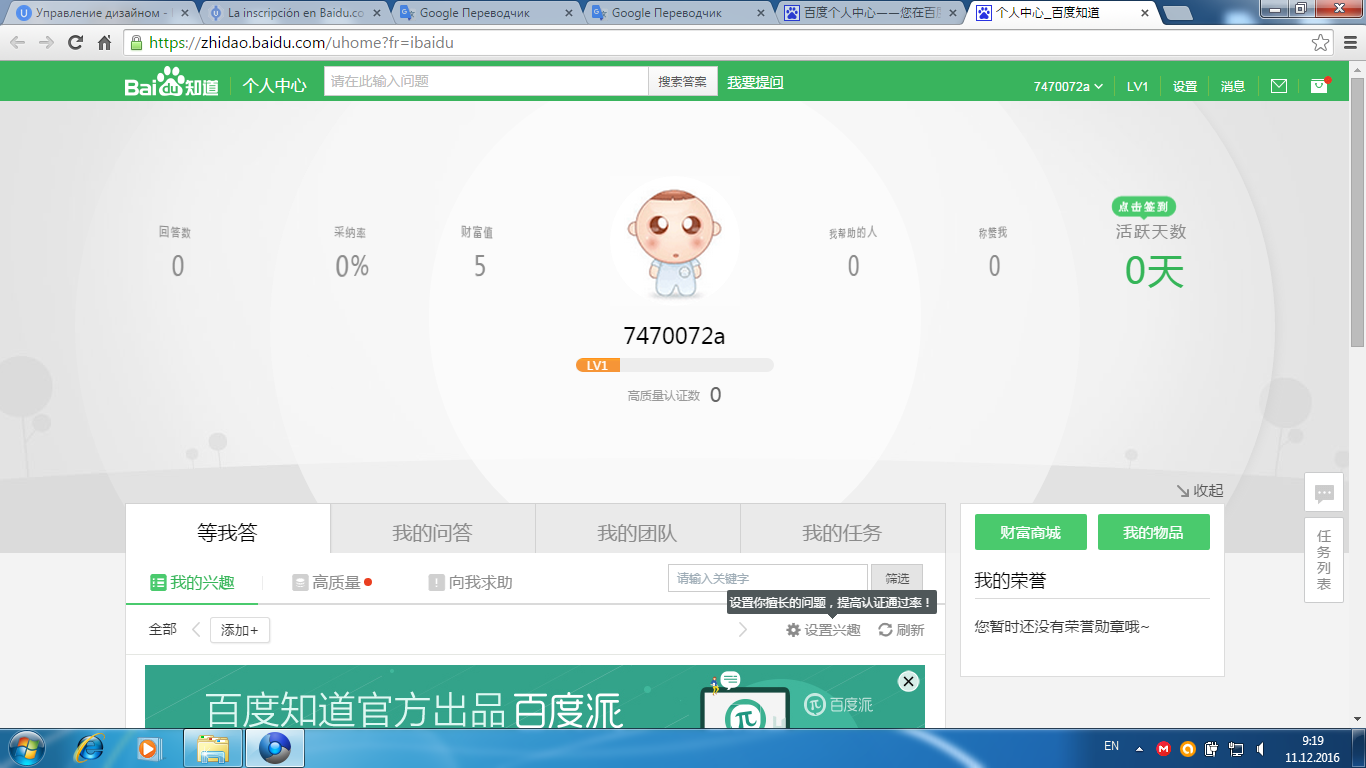Screen dimensions: 1366x768
Task: Click the 筛选 filter button
Action: pos(897,578)
